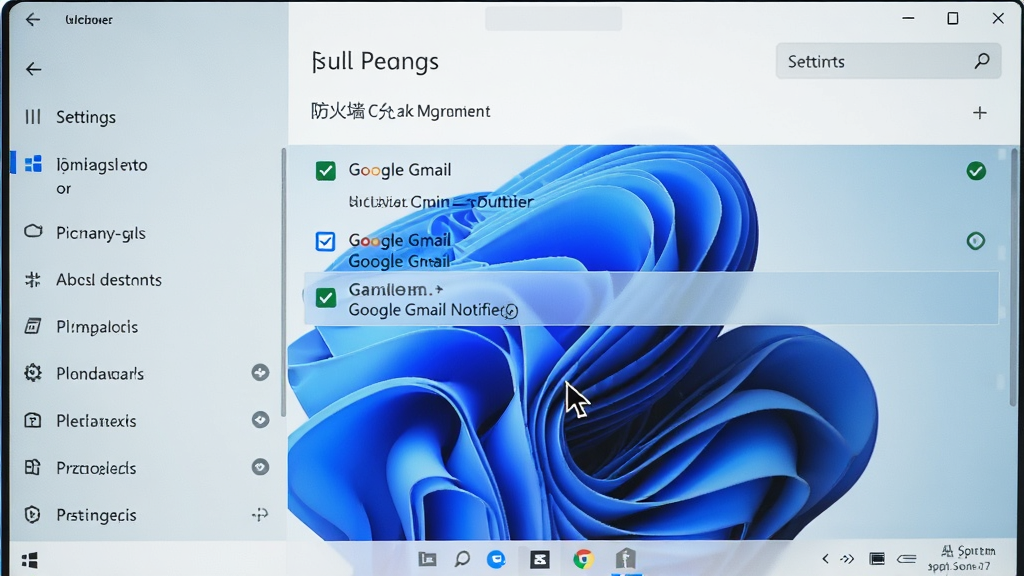Open the Abcsl destonts sidebar icon

click(33, 280)
